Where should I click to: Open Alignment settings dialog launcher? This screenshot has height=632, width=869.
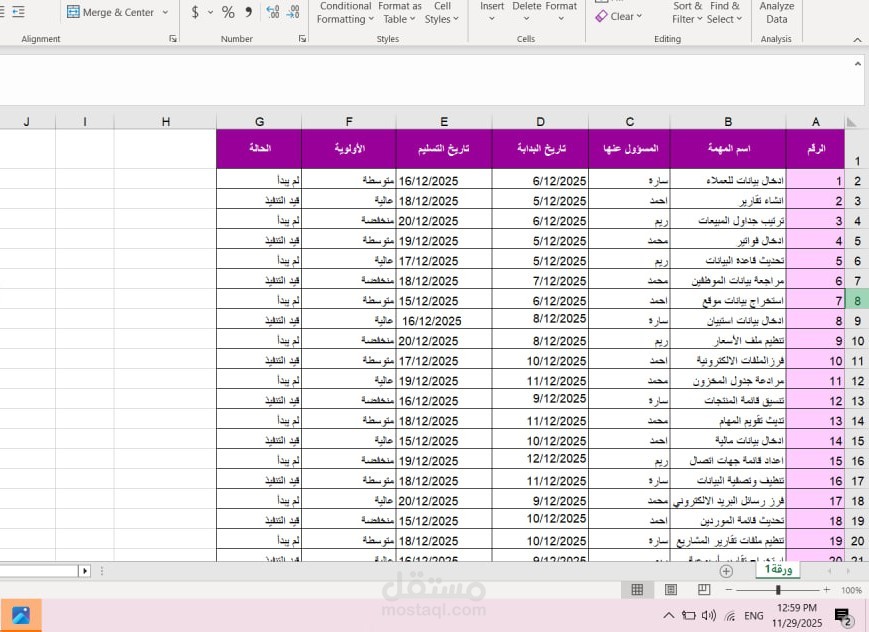pos(173,39)
